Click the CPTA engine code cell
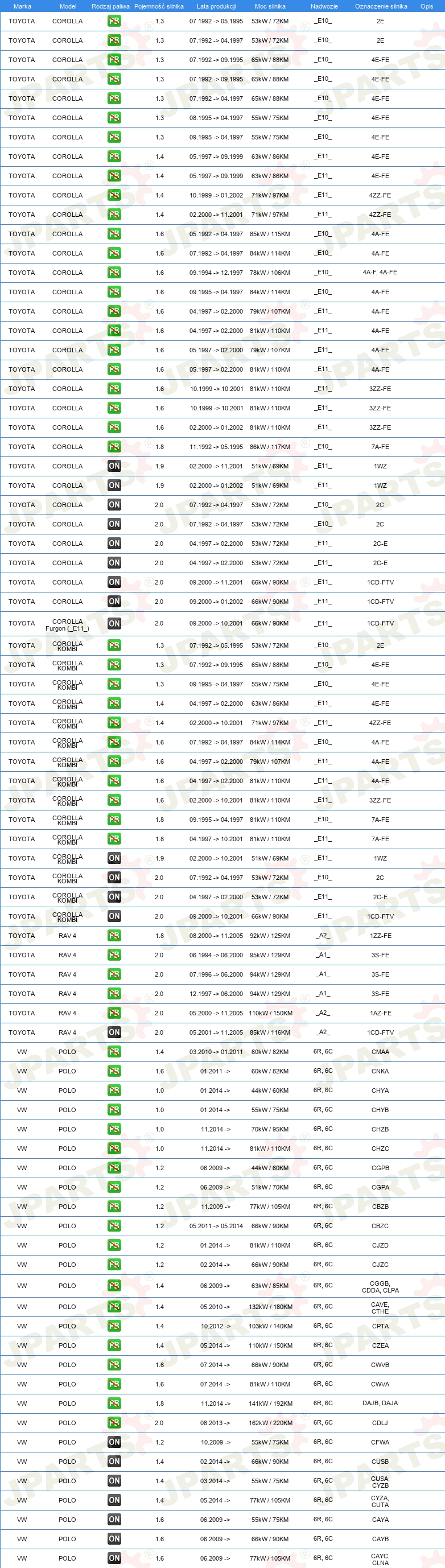The image size is (445, 1568). 380,1326
